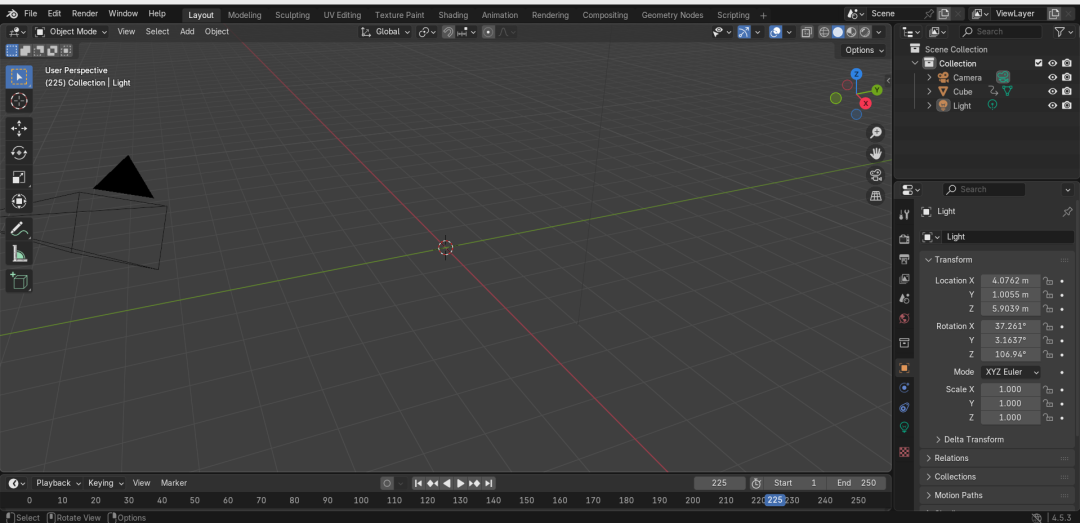Image resolution: width=1080 pixels, height=523 pixels.
Task: Open the View Layer properties tab
Action: [904, 278]
